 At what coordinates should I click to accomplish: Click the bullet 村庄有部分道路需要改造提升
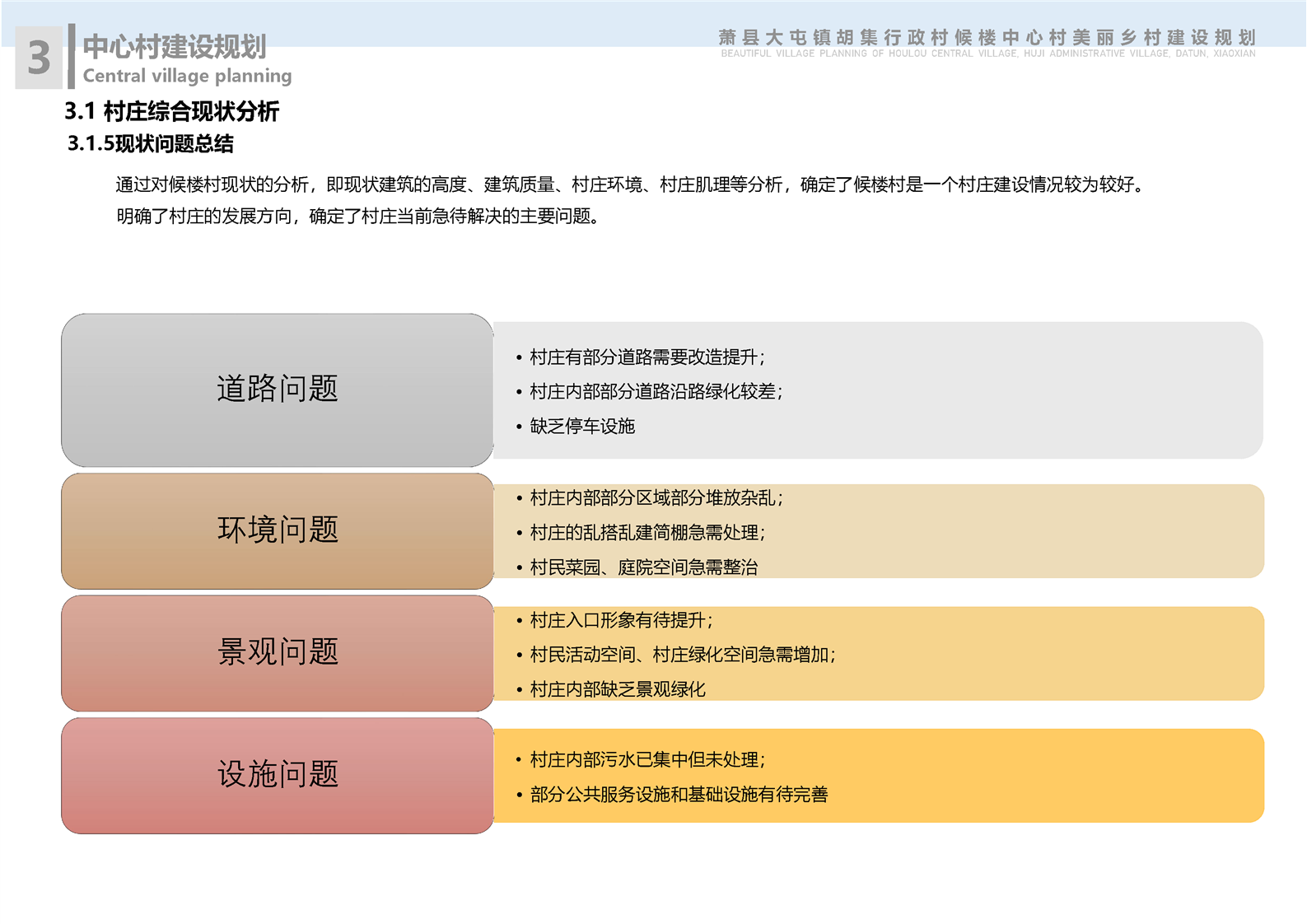click(x=646, y=357)
